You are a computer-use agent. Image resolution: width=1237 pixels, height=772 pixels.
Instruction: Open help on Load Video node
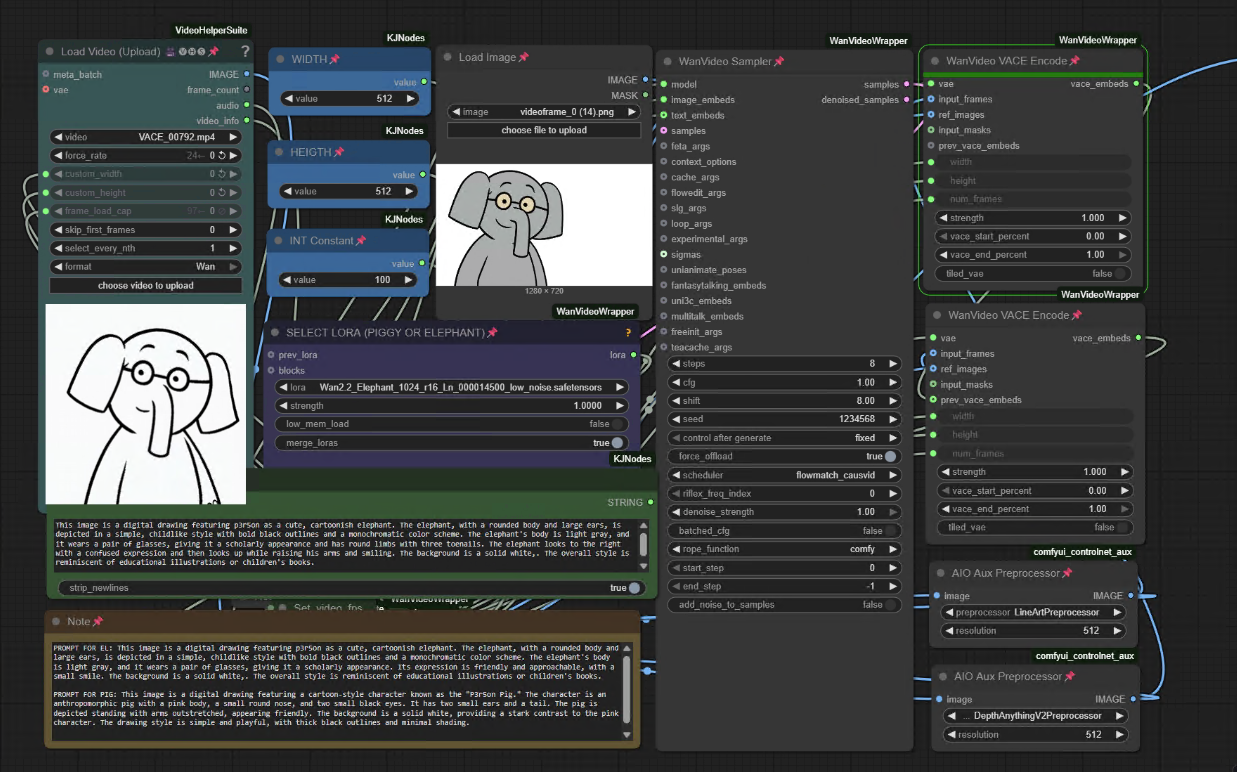coord(245,51)
